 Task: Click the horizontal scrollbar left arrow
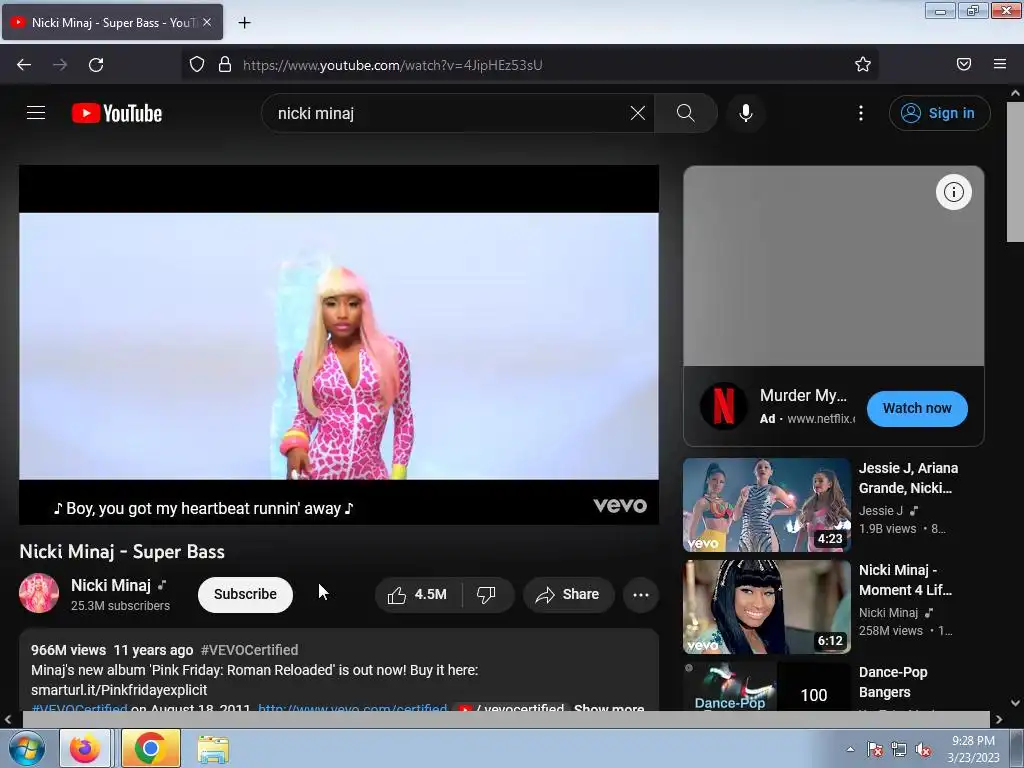click(8, 720)
